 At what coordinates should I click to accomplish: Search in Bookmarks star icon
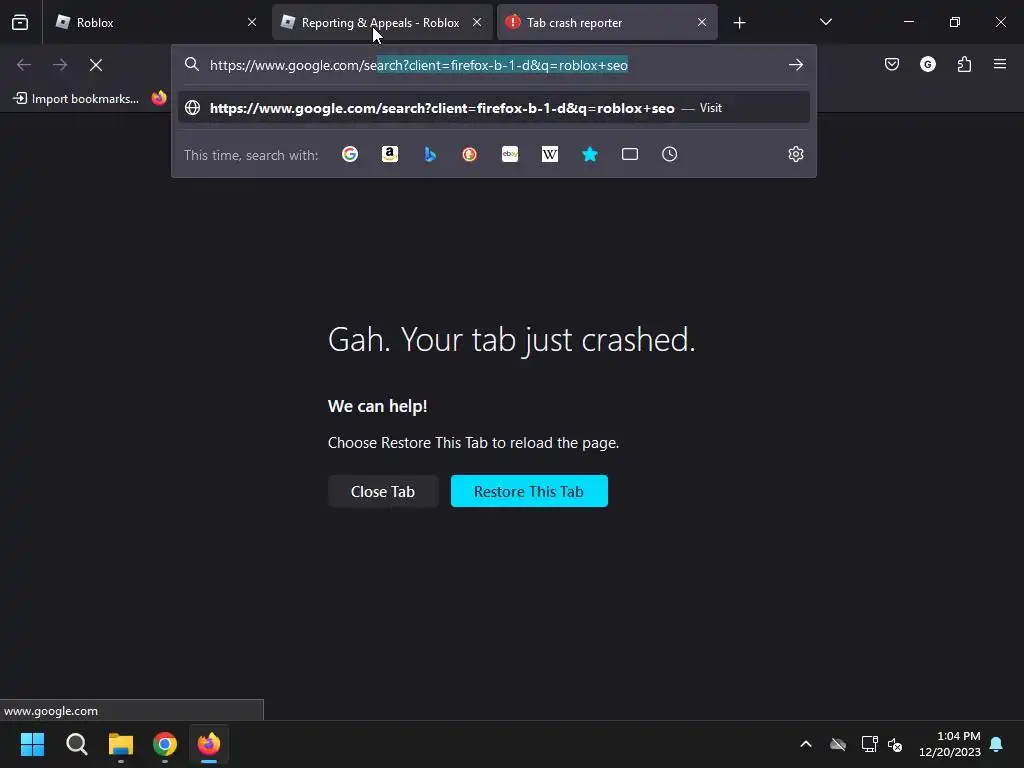pyautogui.click(x=590, y=154)
